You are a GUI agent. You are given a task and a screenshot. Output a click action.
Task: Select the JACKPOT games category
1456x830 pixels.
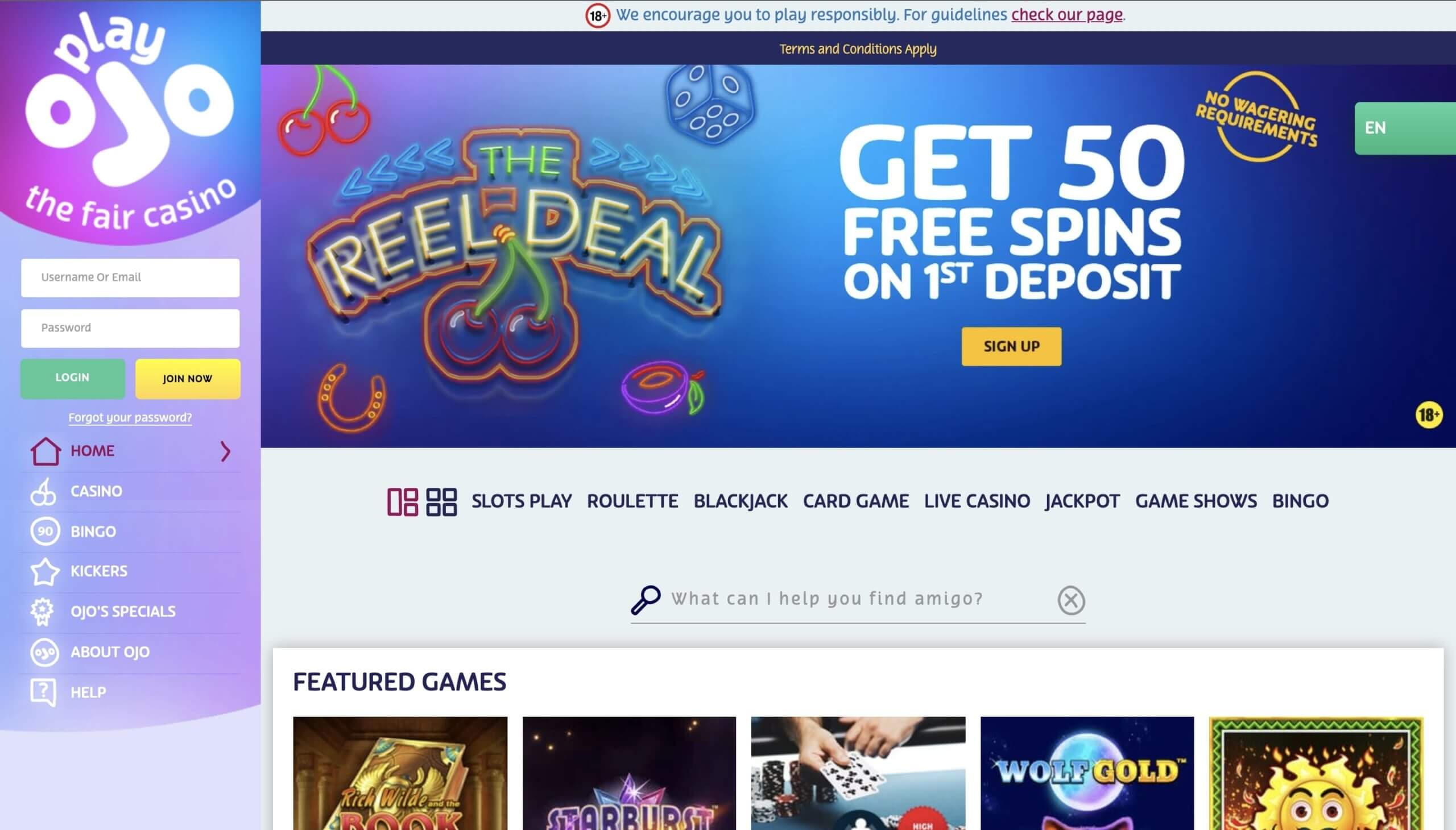click(1082, 501)
